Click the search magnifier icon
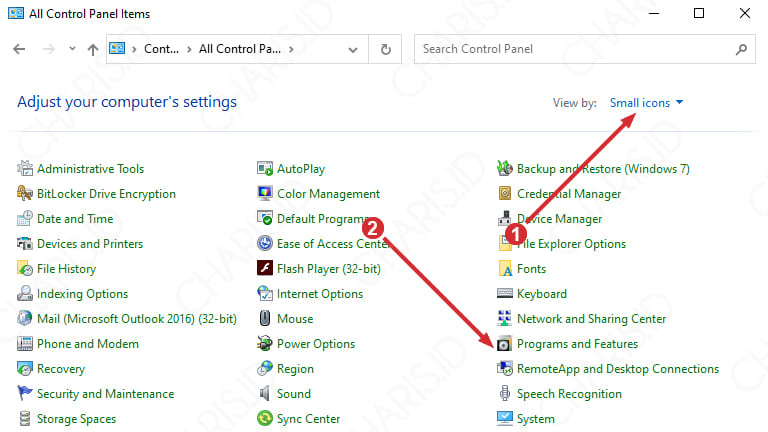The width and height of the screenshot is (768, 432). 741,49
